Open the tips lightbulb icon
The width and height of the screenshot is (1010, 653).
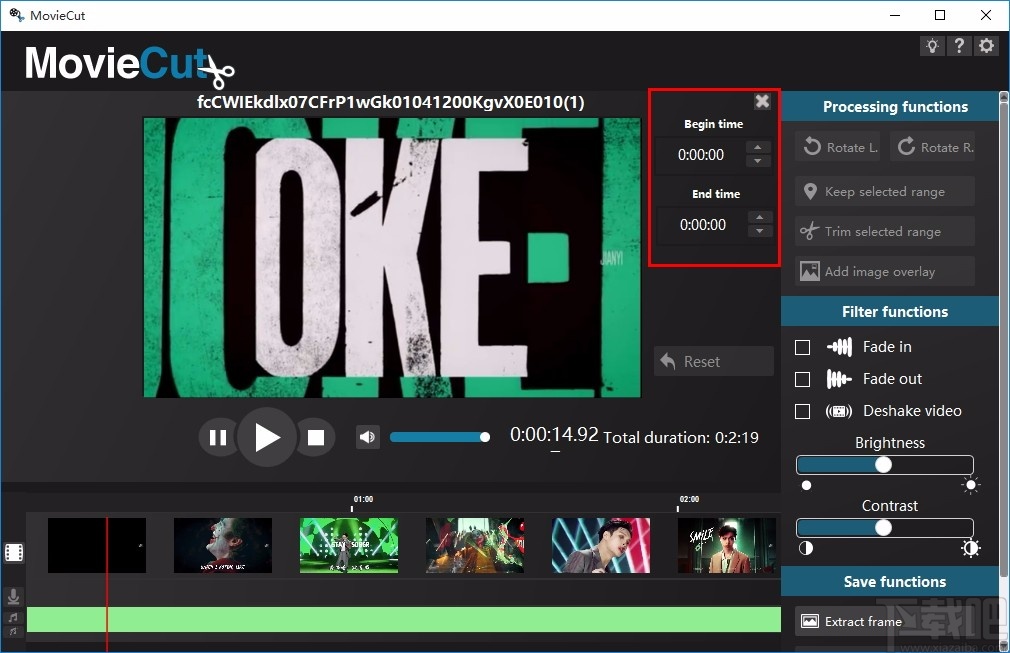click(x=932, y=46)
